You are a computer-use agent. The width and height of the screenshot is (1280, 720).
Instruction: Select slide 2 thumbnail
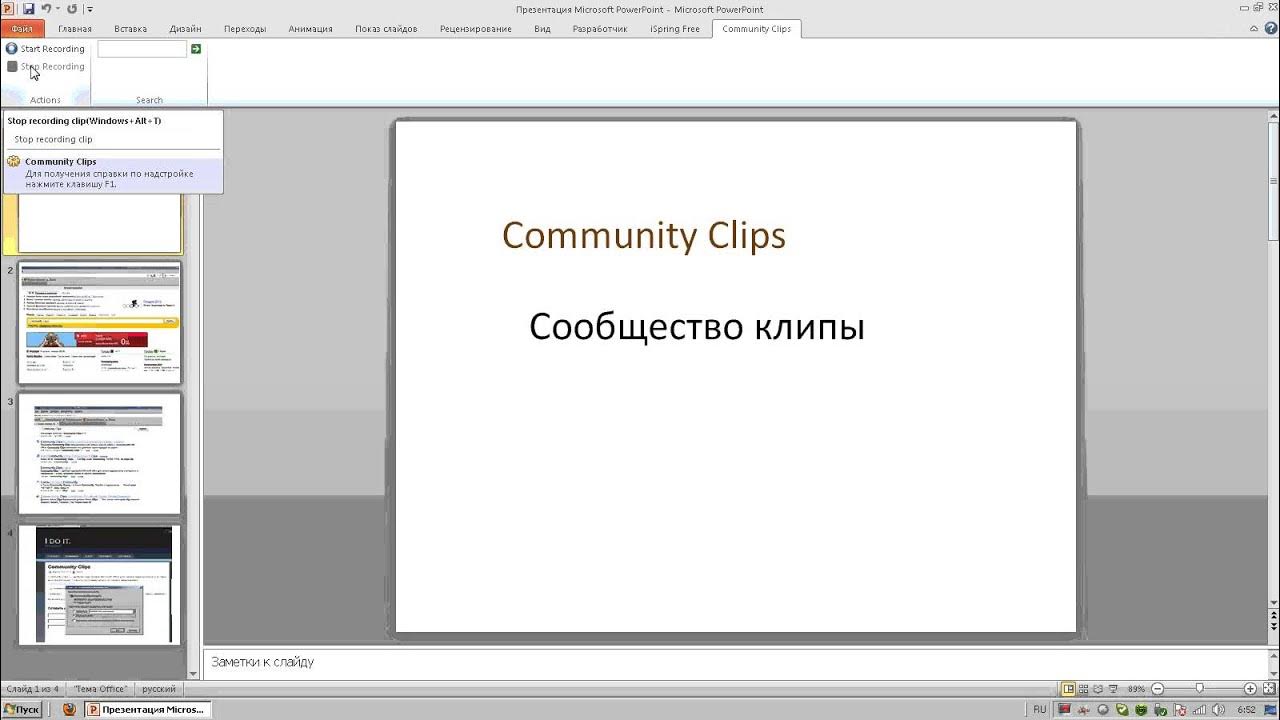click(x=99, y=323)
